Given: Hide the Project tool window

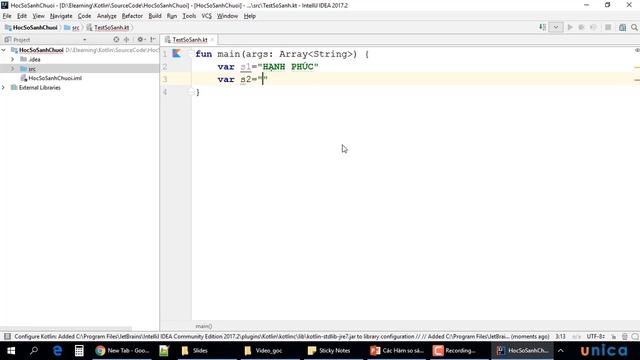Looking at the screenshot, I should click(153, 40).
